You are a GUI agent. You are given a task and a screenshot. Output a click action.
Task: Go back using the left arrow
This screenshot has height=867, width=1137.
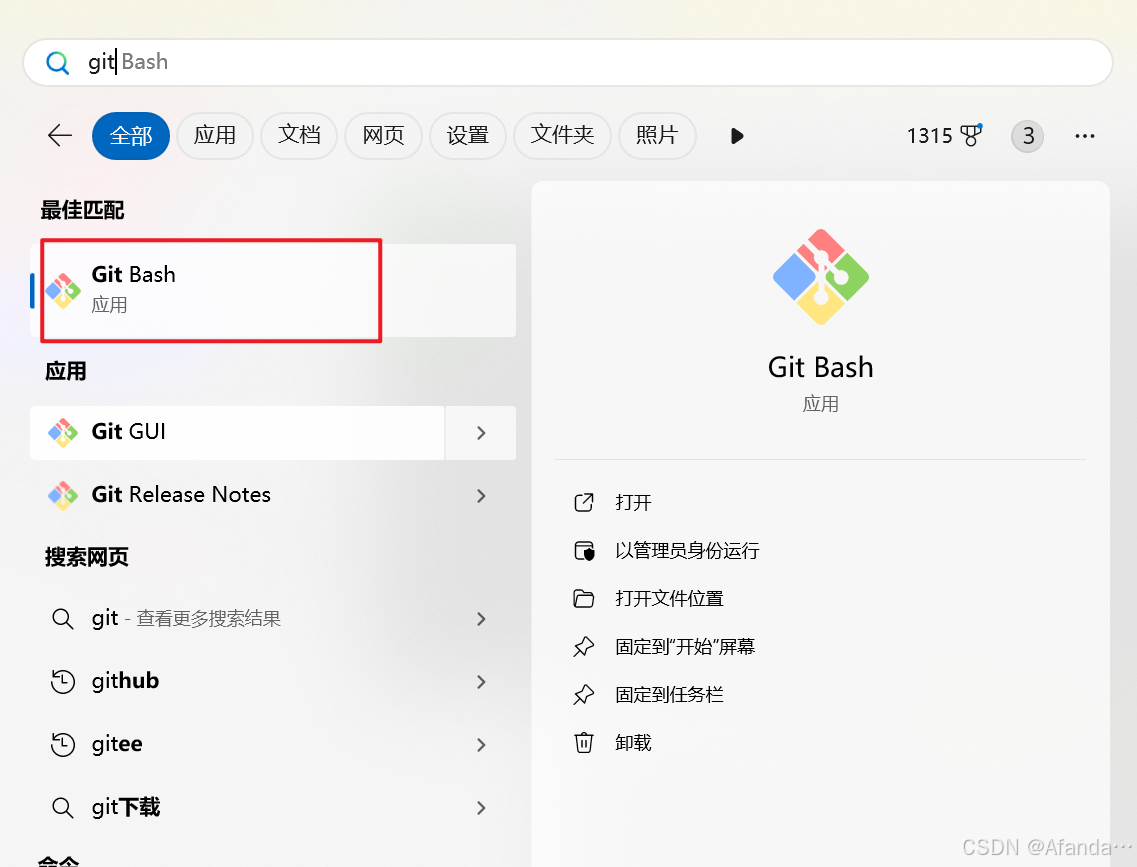(59, 136)
